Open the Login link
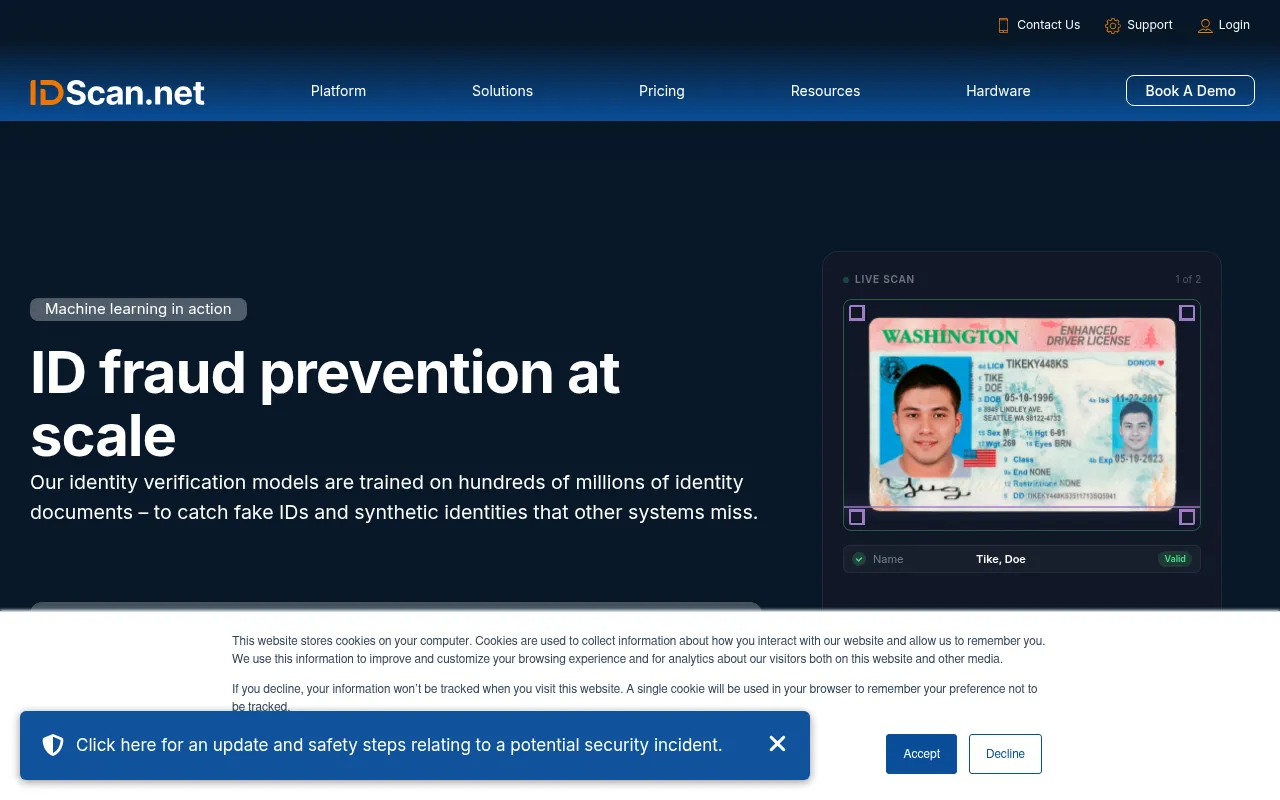This screenshot has height=800, width=1280. [1234, 25]
